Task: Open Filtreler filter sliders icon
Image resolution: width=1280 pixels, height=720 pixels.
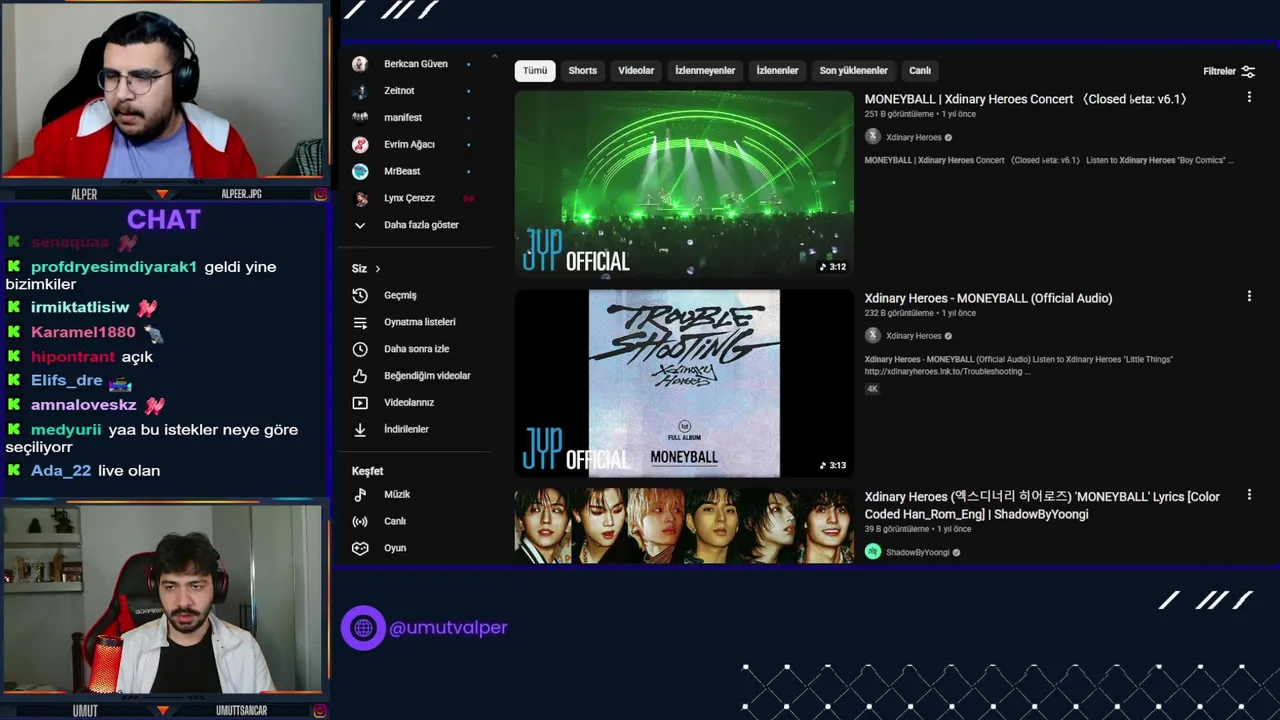Action: pos(1248,71)
